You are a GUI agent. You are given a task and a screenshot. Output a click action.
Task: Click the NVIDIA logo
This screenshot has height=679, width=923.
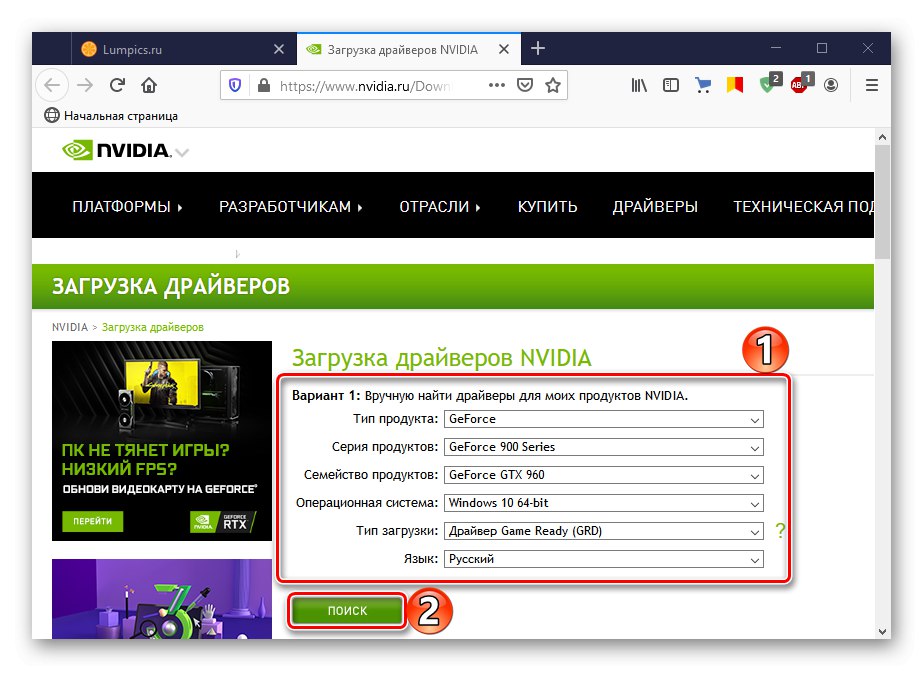[117, 150]
